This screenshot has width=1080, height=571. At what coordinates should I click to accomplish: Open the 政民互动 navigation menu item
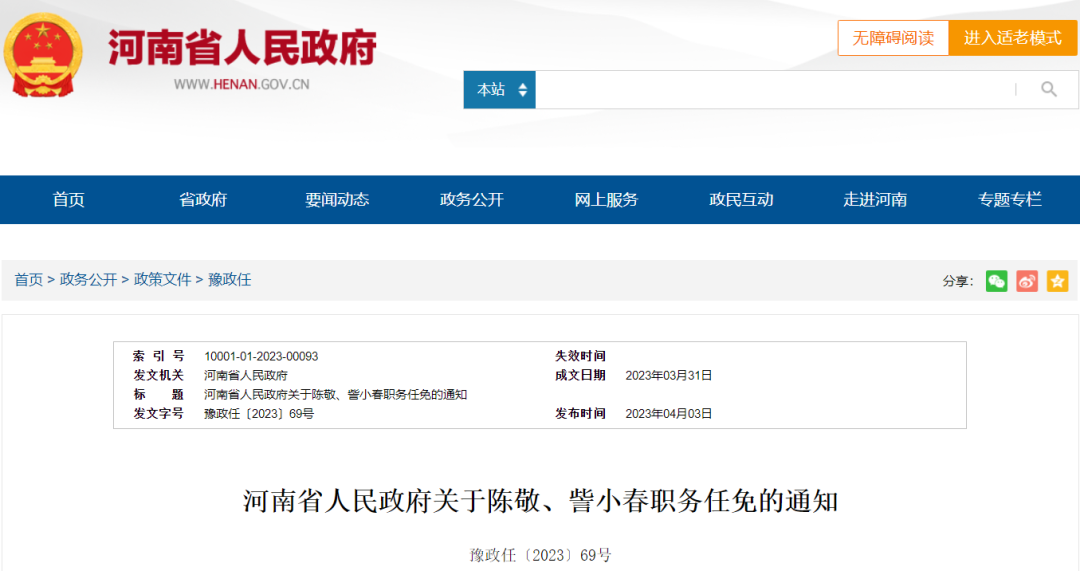pos(741,200)
